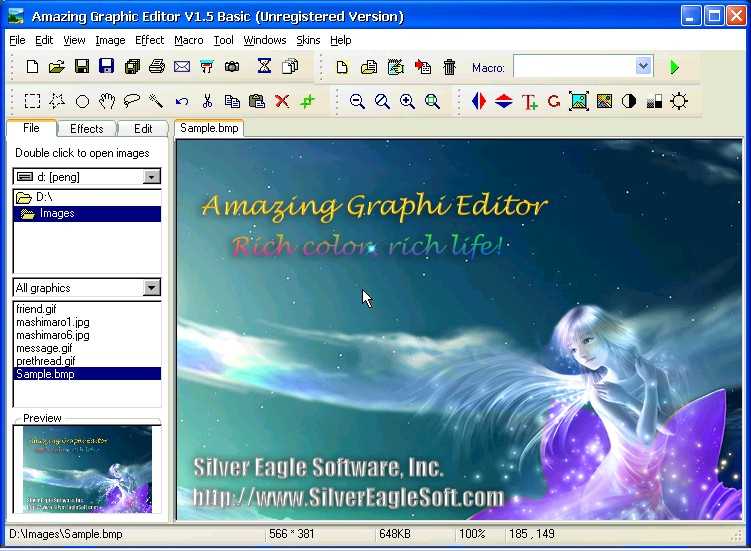Open the Windows menu
The image size is (751, 551).
(x=265, y=40)
